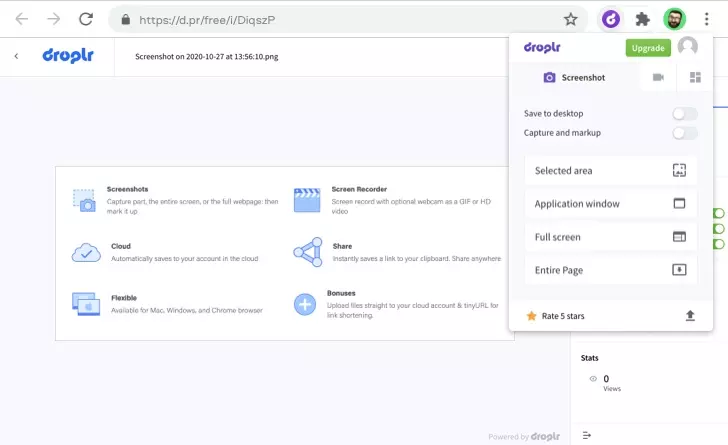Click the views eye icon

(593, 379)
